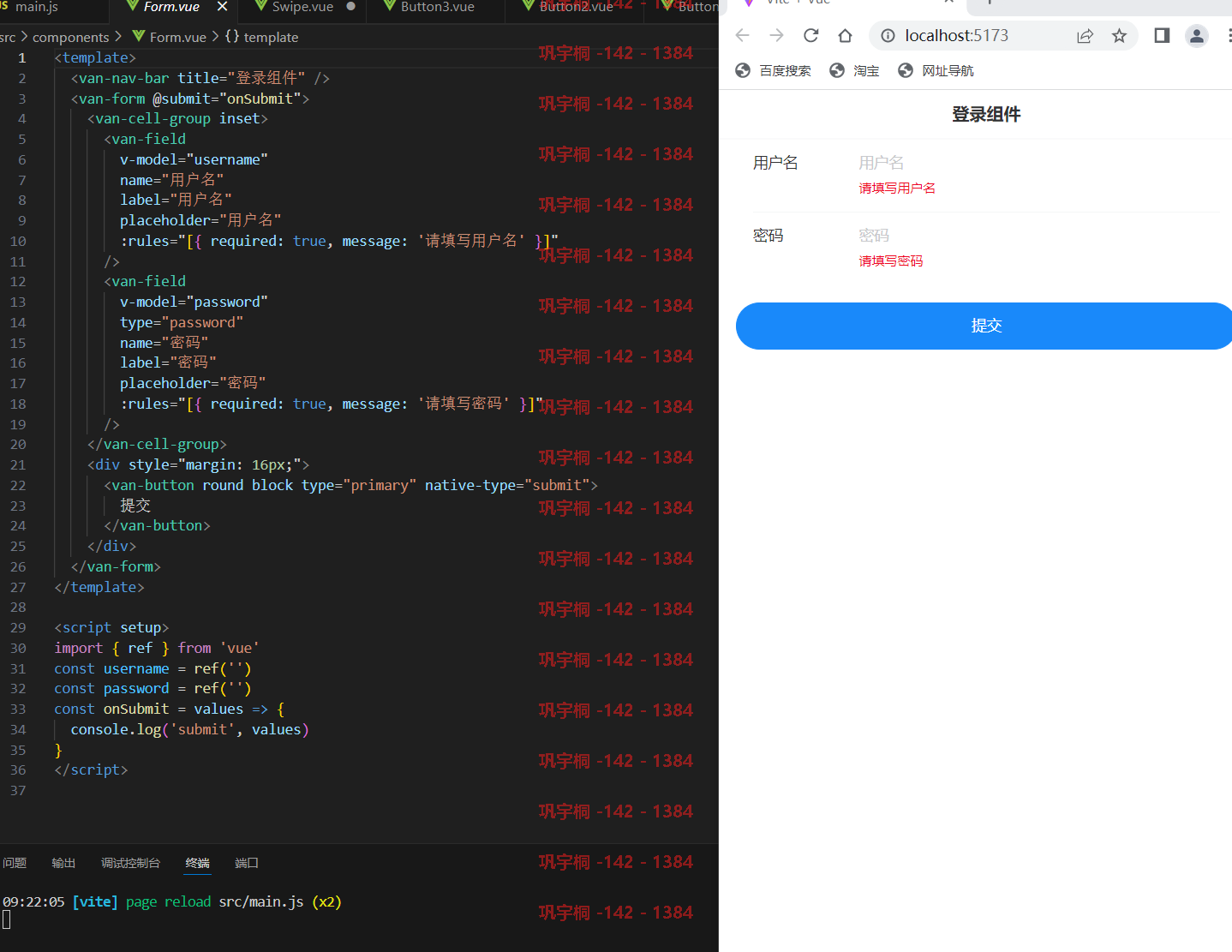Close the Form.vue editor tab

pos(222,7)
